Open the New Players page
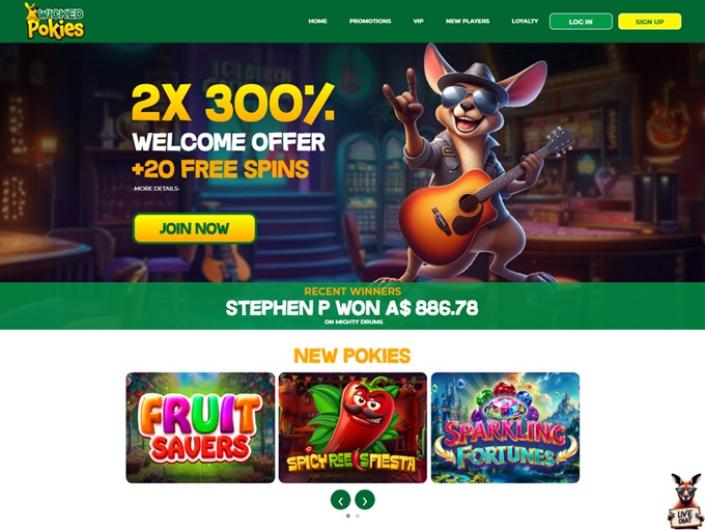705x530 pixels. click(x=468, y=21)
